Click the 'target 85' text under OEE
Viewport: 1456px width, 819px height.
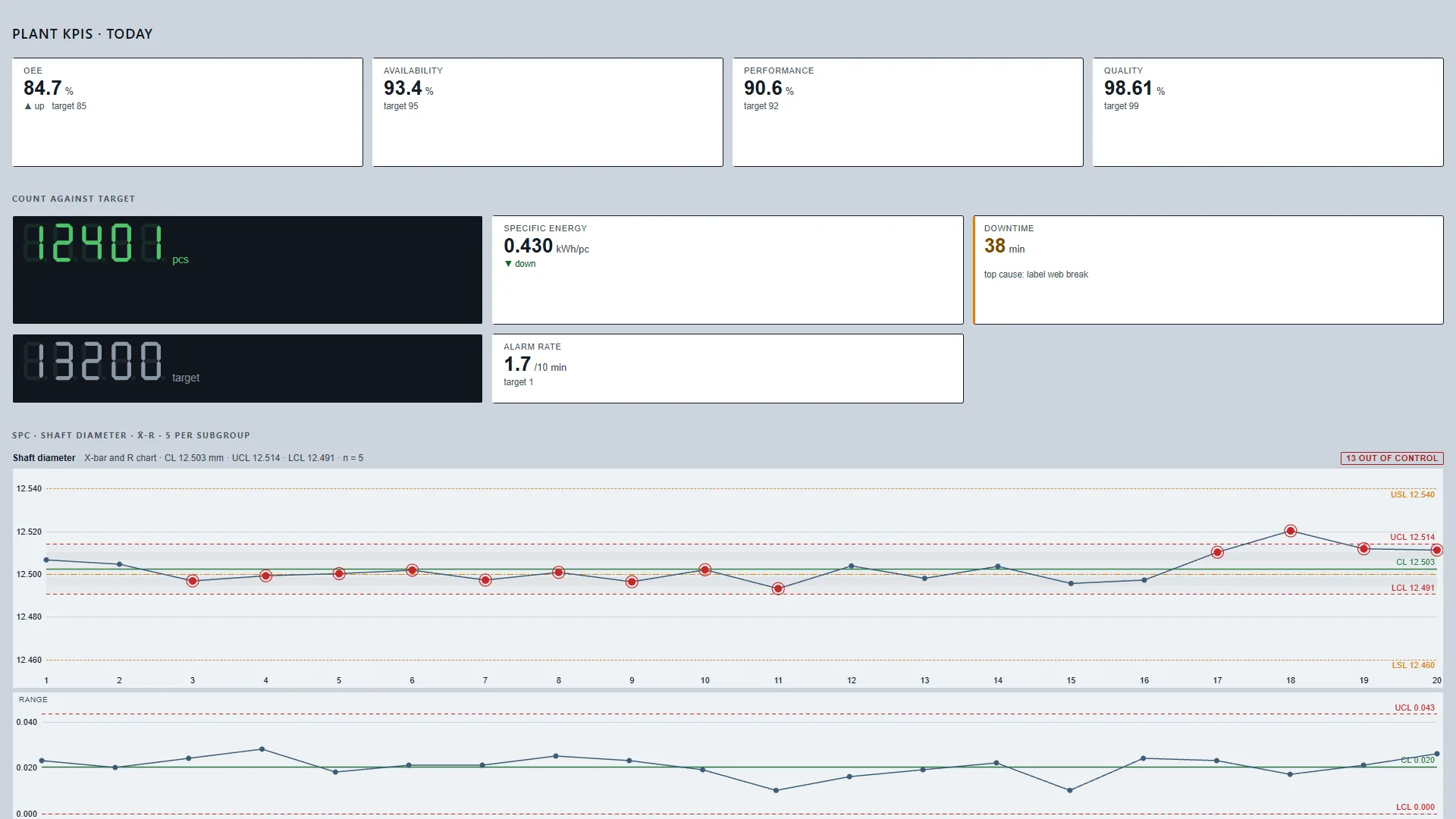[69, 106]
